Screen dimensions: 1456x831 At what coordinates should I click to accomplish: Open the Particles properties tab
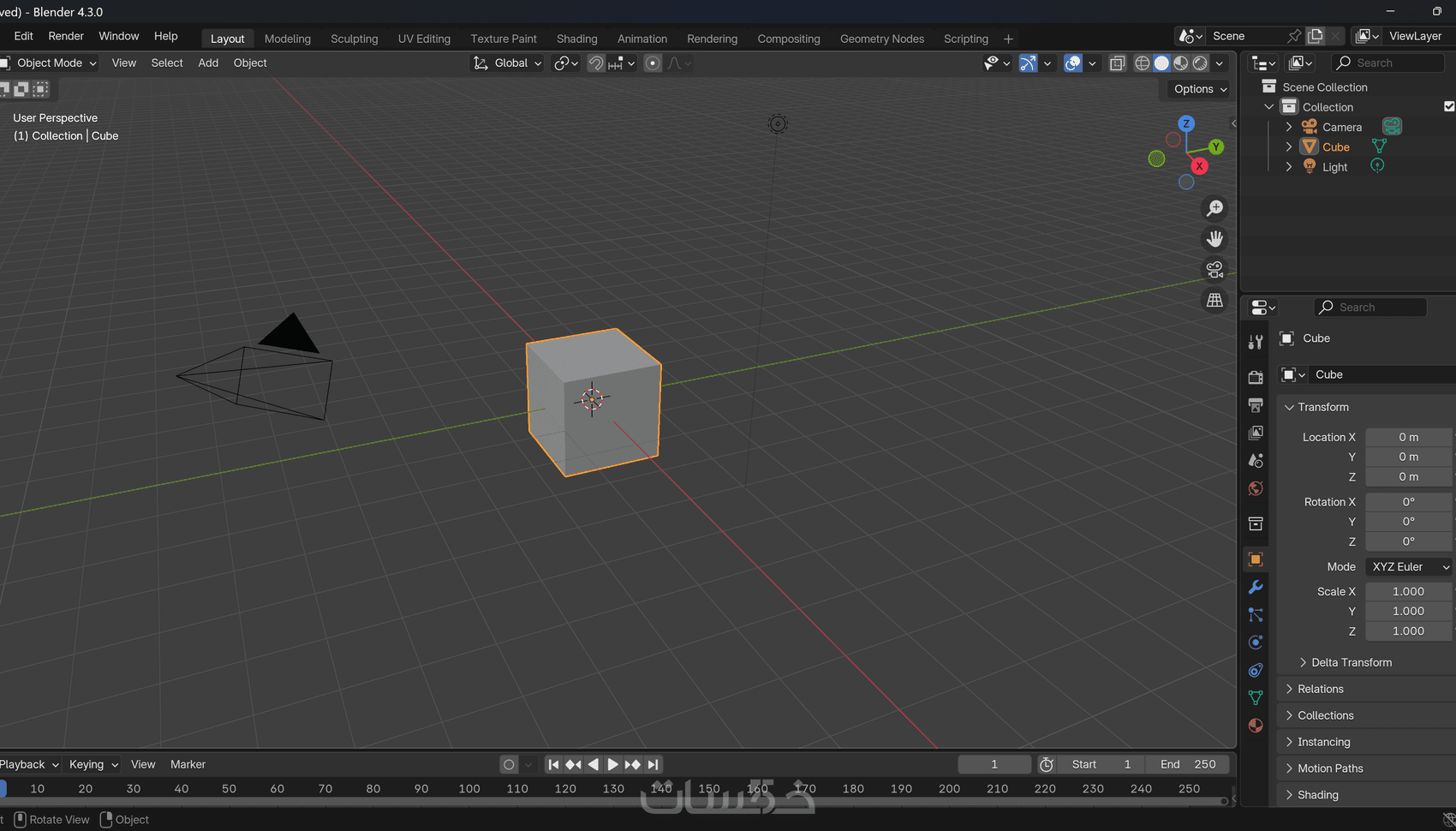(1256, 615)
